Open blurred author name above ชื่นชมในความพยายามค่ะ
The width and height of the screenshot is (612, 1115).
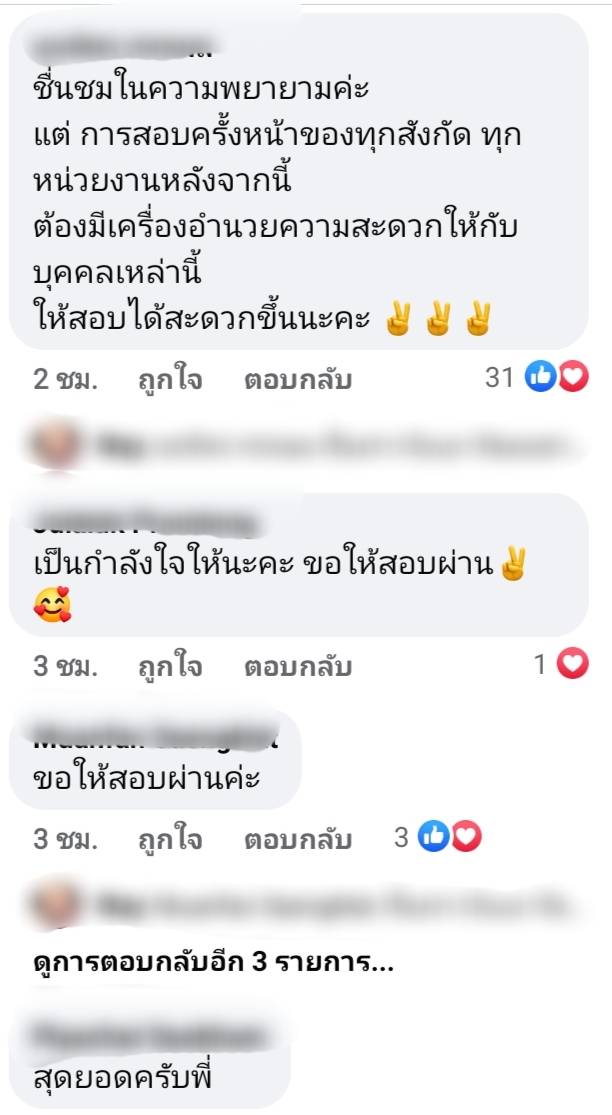[x=124, y=47]
